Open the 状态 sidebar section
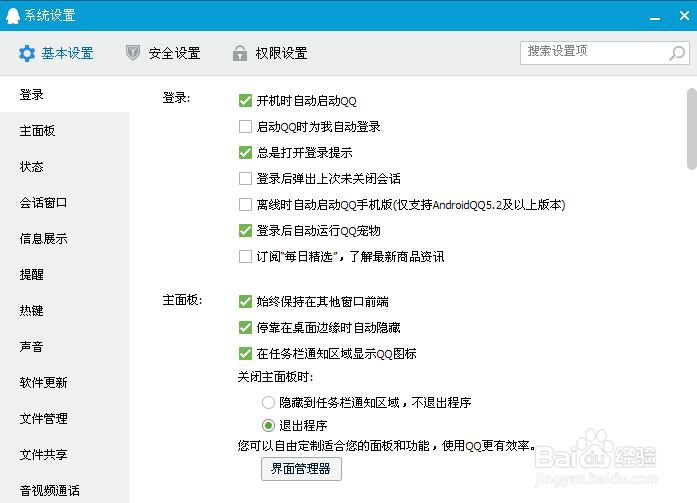This screenshot has width=697, height=503. pos(64,167)
